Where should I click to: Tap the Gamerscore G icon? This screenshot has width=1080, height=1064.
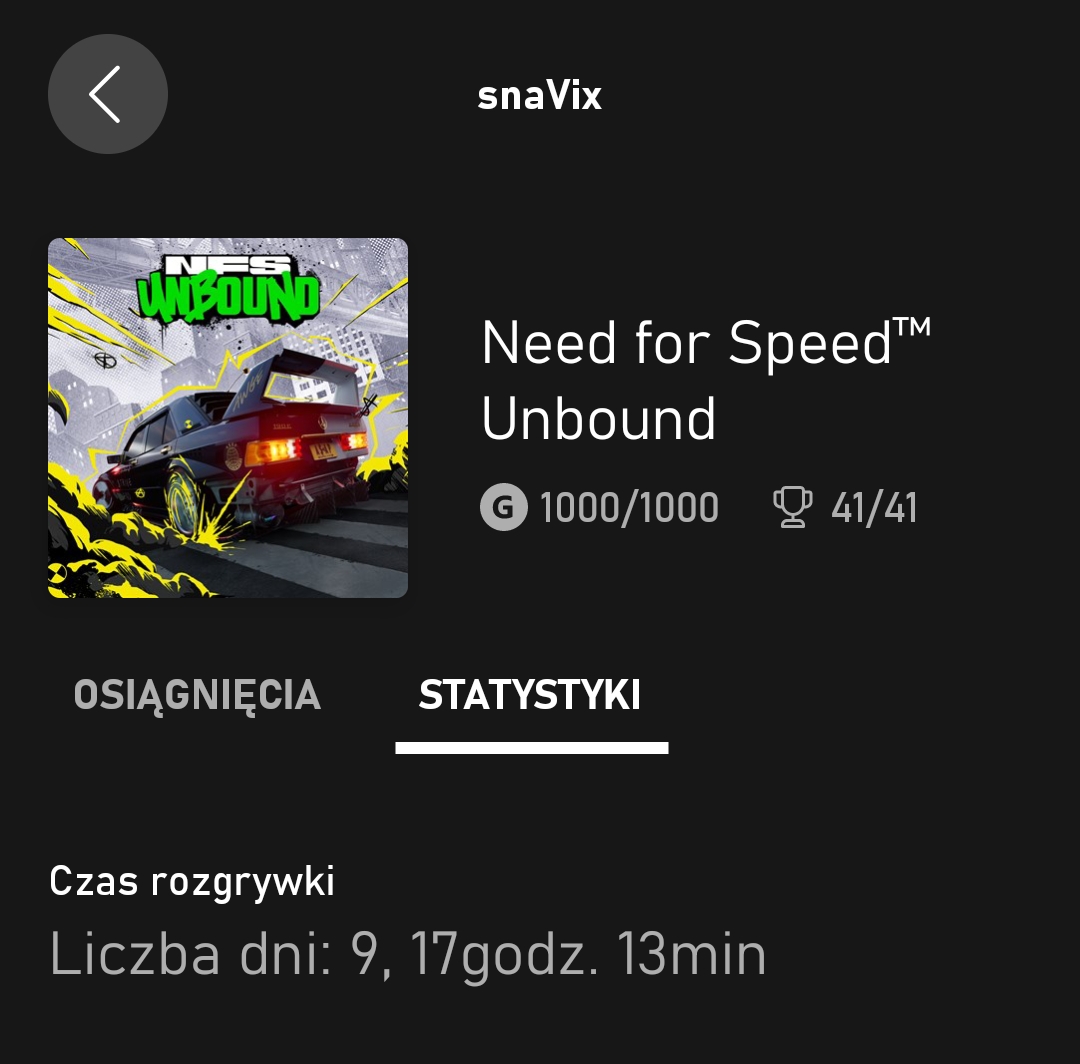tap(503, 508)
